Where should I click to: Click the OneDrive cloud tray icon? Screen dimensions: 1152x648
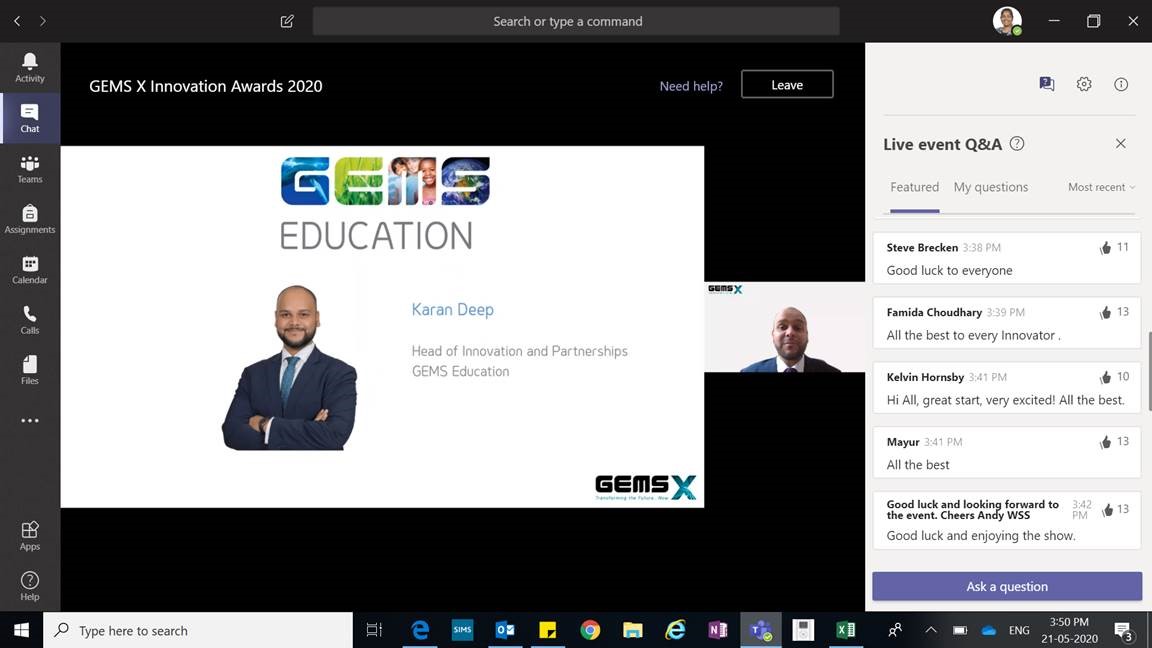tap(989, 630)
